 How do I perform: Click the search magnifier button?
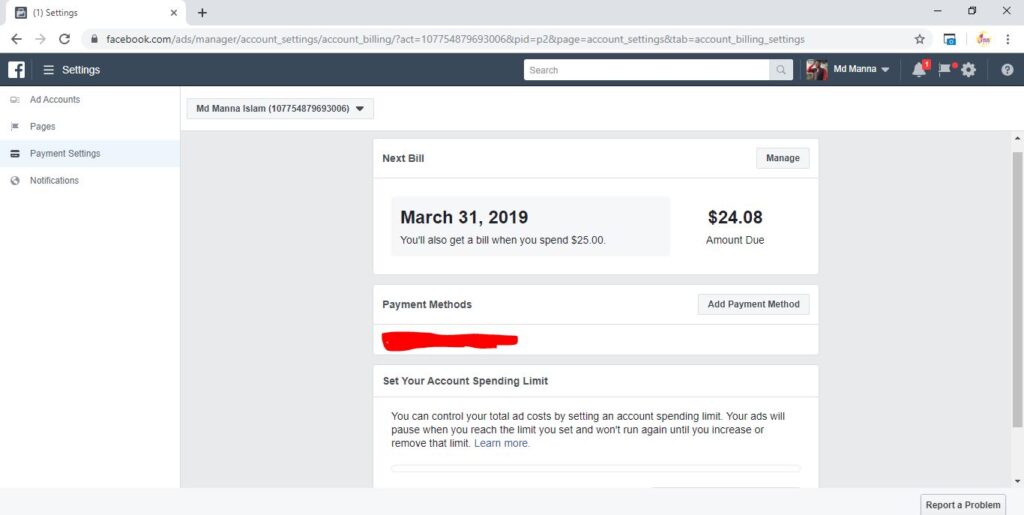(780, 70)
